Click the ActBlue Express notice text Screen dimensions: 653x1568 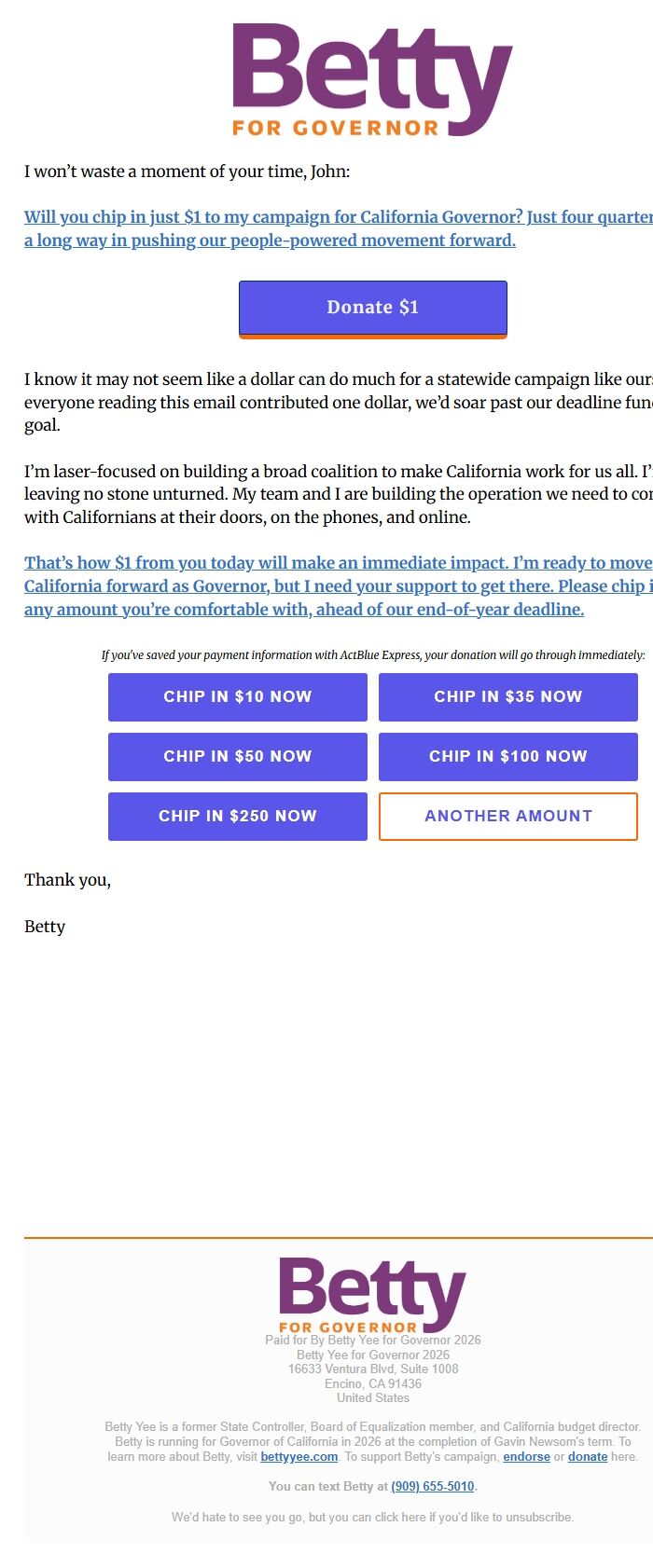pyautogui.click(x=373, y=654)
